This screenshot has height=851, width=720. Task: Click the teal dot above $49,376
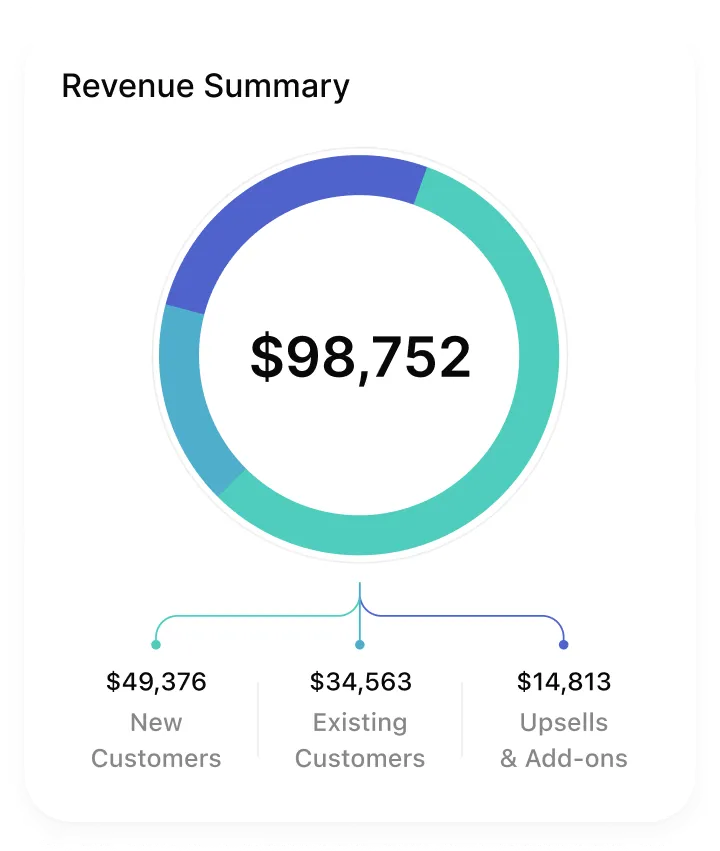tap(156, 644)
